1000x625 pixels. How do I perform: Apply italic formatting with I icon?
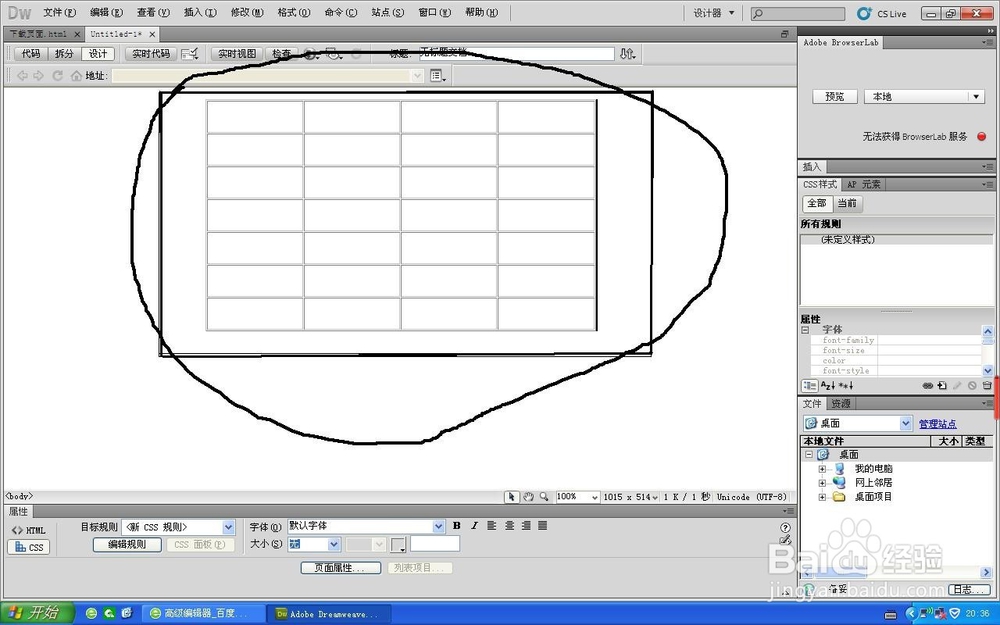[x=474, y=526]
